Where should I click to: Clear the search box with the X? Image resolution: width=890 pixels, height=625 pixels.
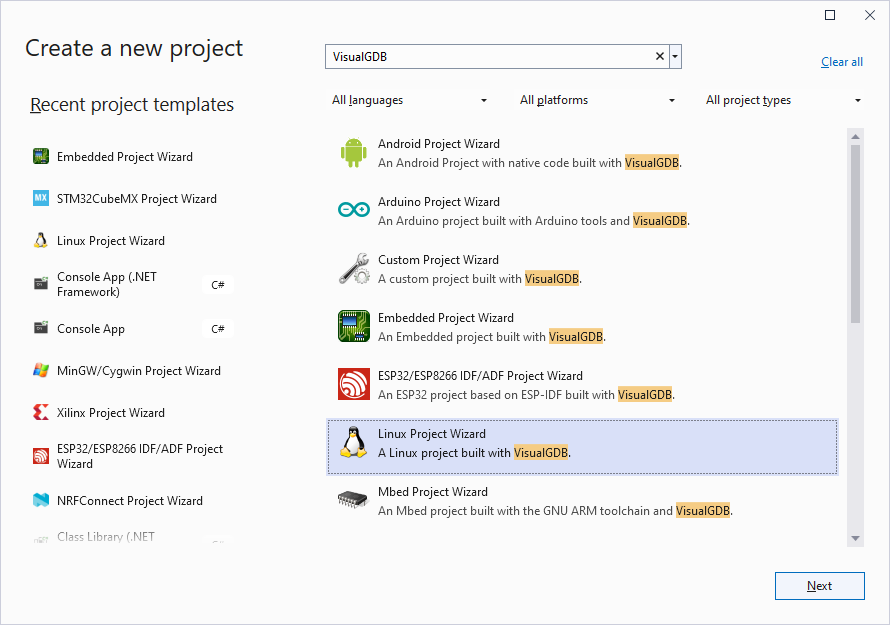click(660, 56)
